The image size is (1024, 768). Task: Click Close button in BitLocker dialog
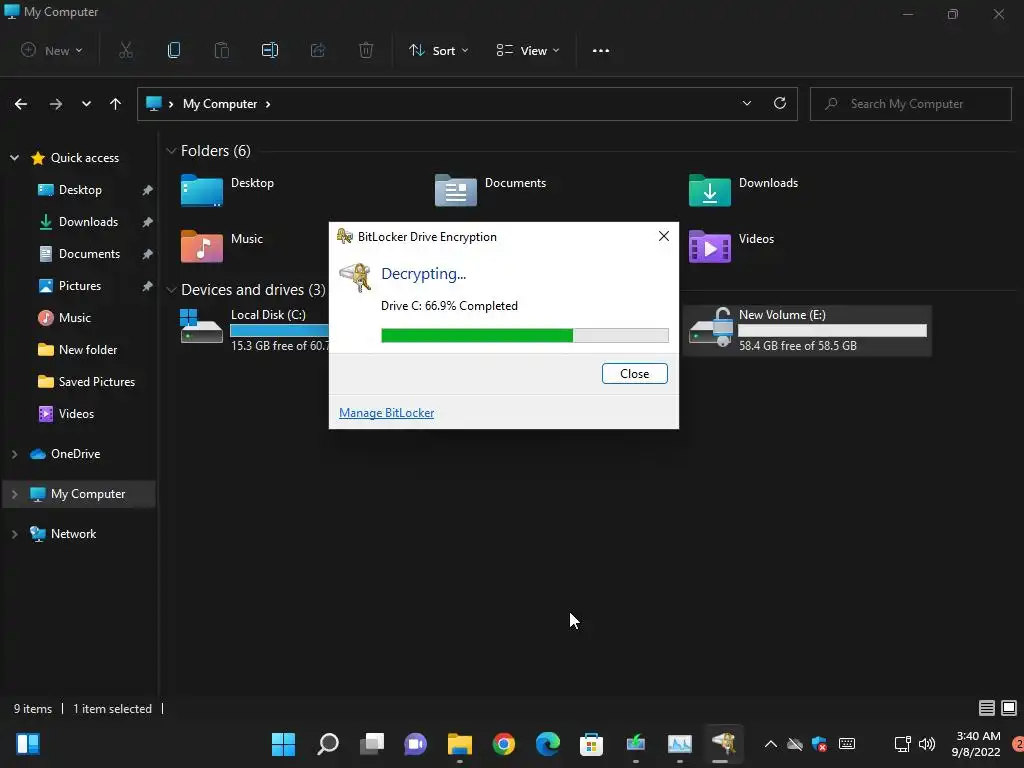tap(634, 374)
